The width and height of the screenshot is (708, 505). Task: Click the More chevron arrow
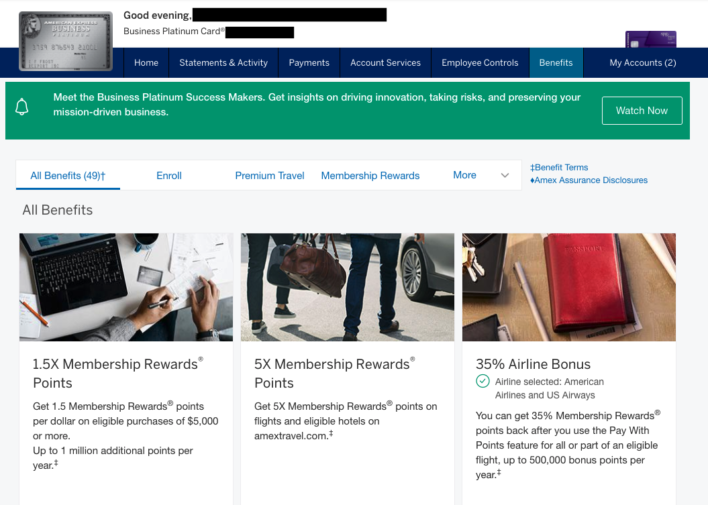tap(505, 175)
